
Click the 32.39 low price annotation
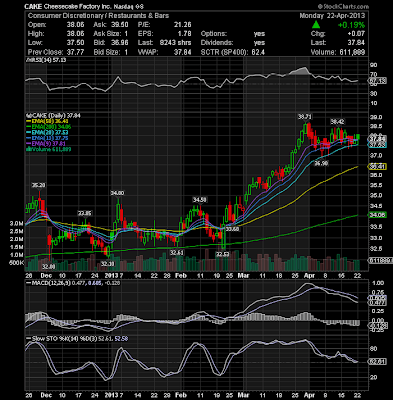(108, 264)
